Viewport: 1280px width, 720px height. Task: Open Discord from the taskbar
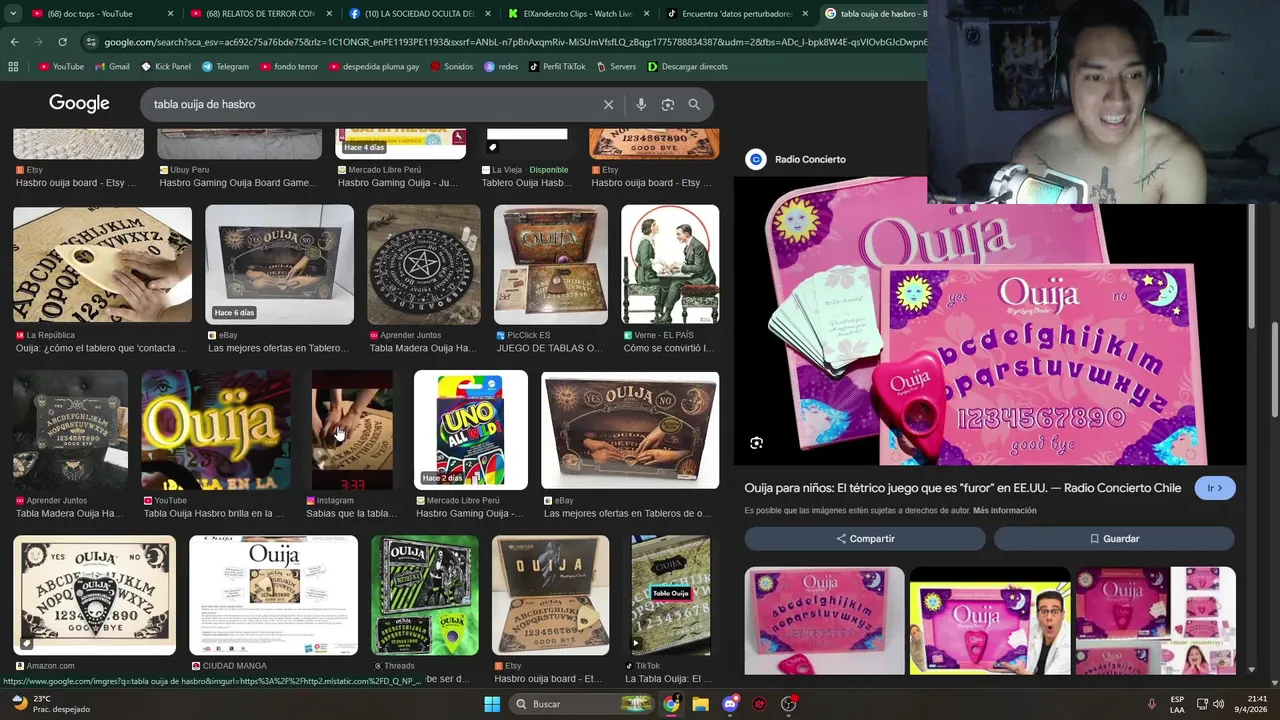pos(730,704)
